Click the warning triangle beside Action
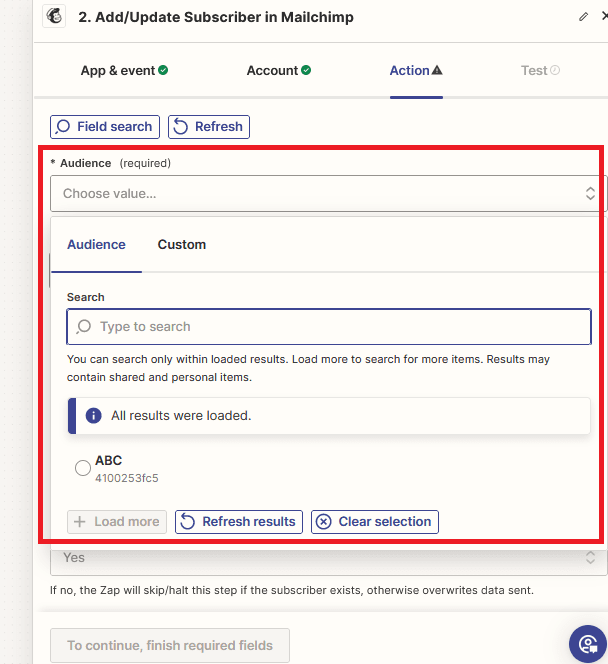The height and width of the screenshot is (664, 608). click(437, 70)
